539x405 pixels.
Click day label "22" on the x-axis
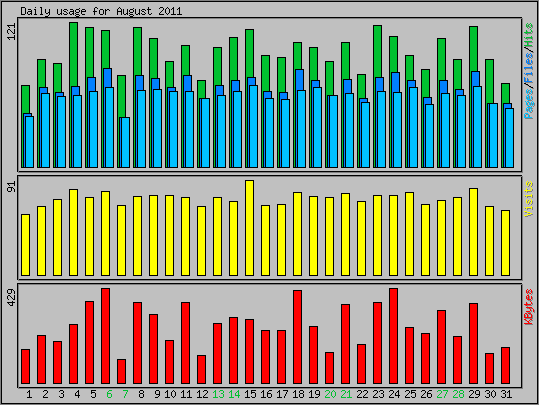point(362,394)
